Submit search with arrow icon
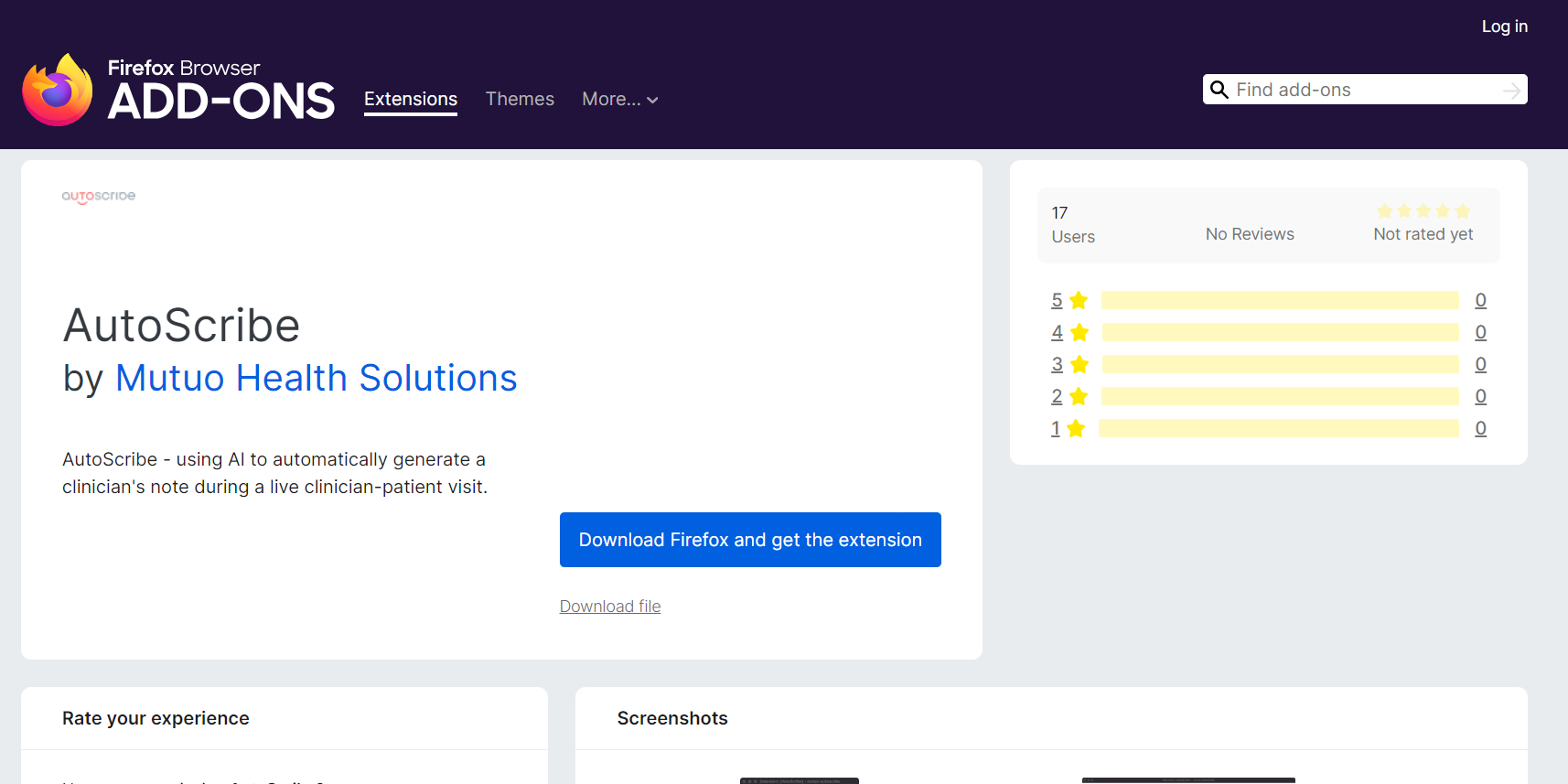Screen dimensions: 1568x784 [1511, 90]
